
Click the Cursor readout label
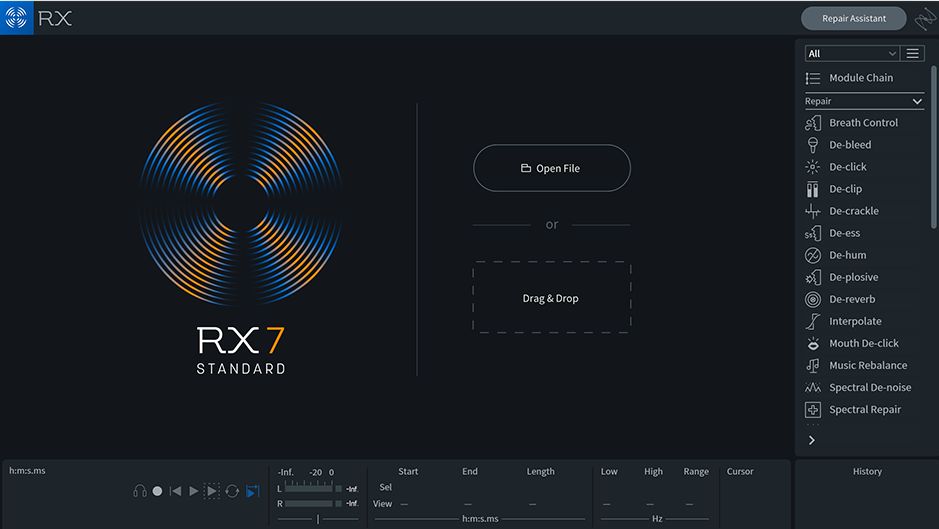tap(740, 471)
